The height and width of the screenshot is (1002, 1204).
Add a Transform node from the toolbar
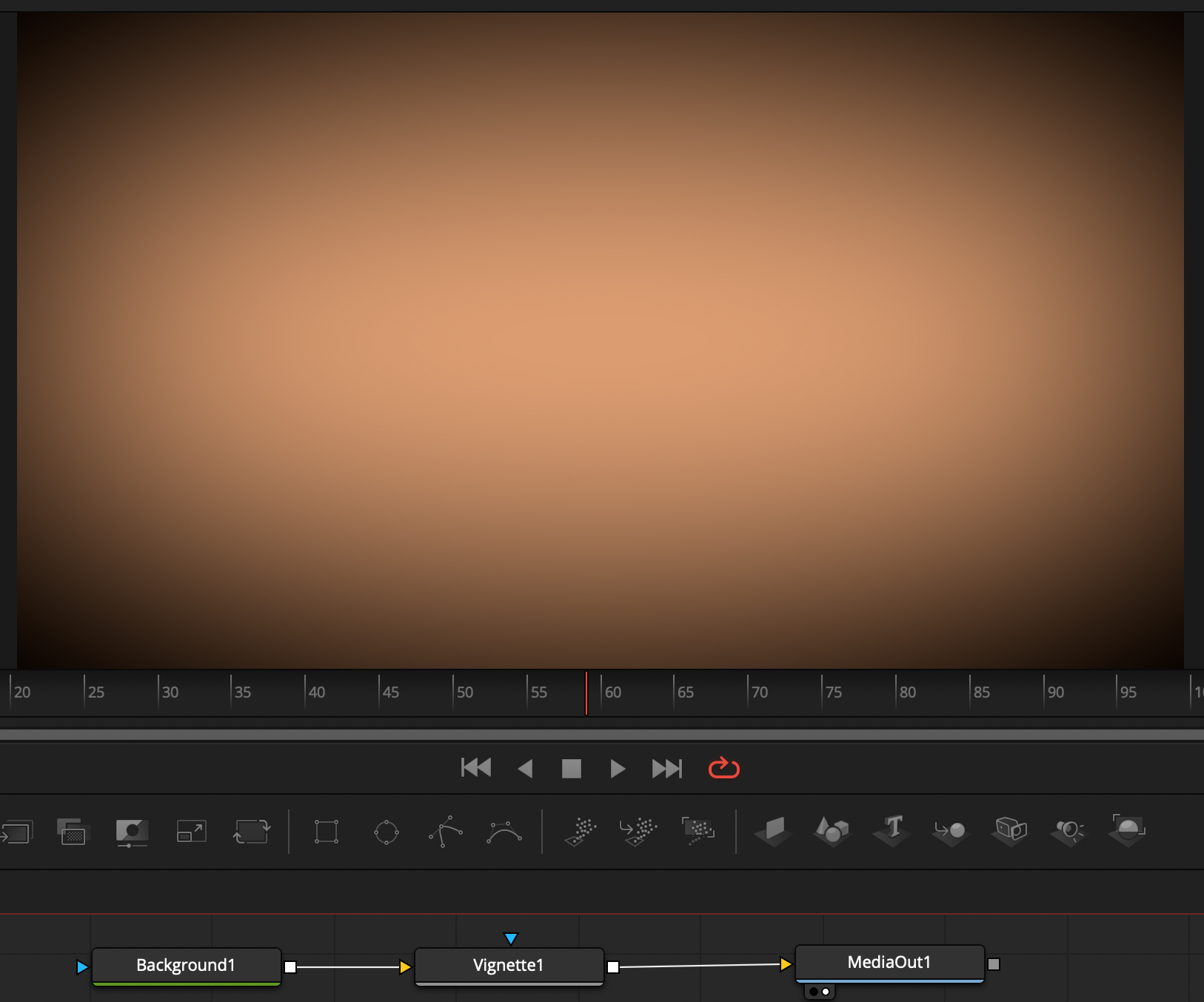tap(252, 832)
